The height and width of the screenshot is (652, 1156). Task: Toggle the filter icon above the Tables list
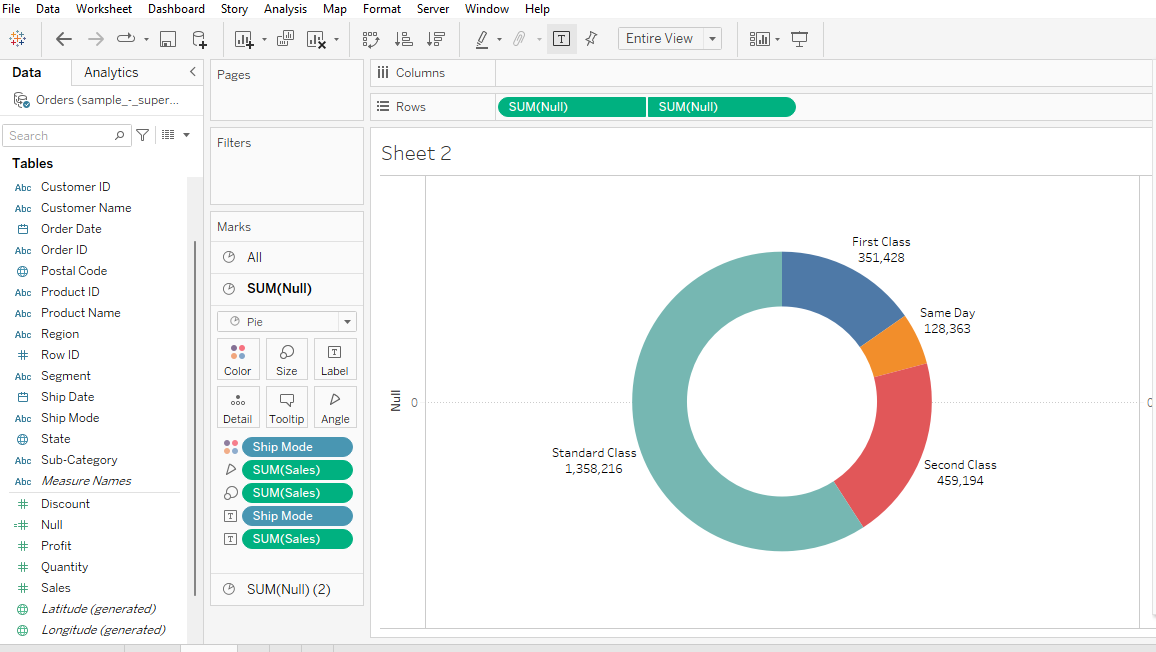(142, 135)
